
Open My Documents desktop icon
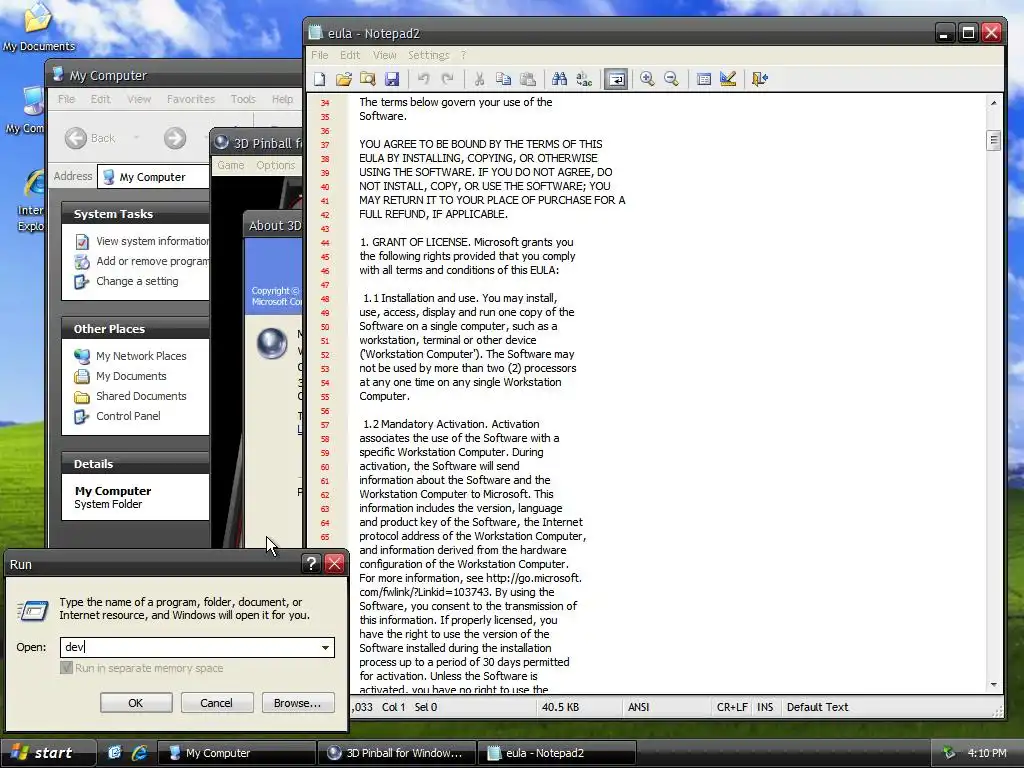(x=38, y=27)
